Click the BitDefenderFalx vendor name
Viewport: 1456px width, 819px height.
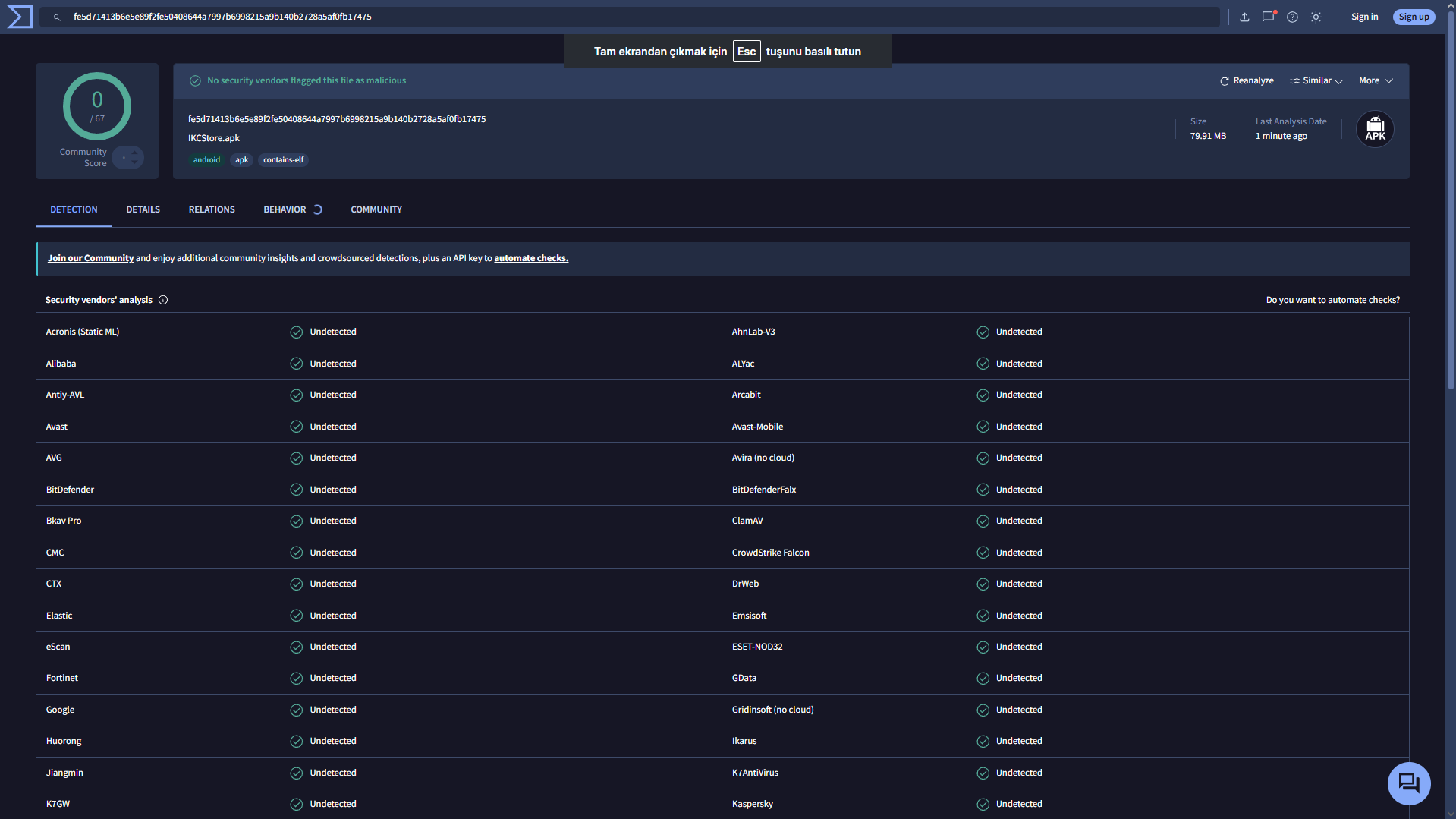point(764,490)
